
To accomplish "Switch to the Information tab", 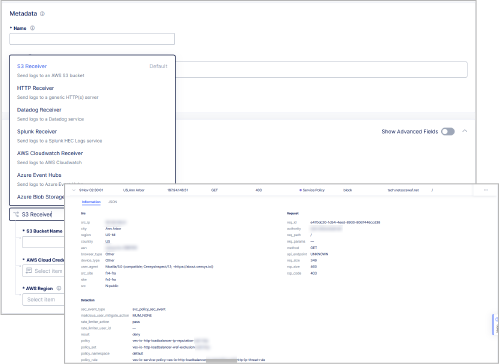I will tap(91, 202).
